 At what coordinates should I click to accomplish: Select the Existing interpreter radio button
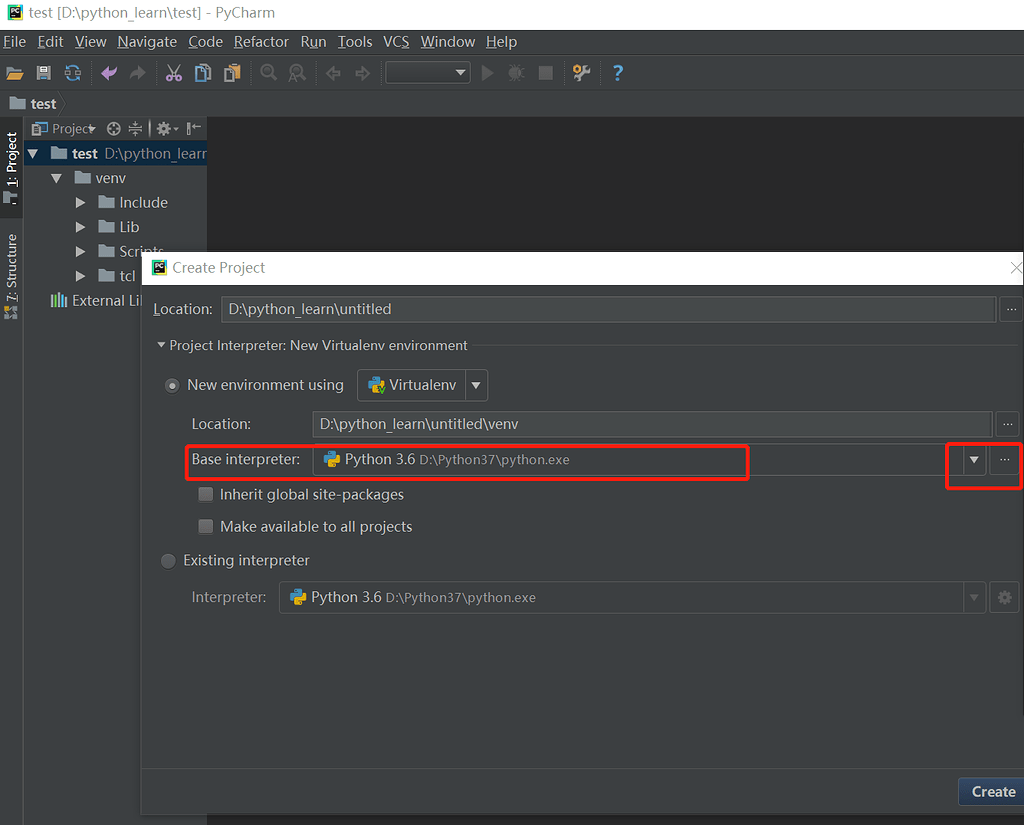click(x=169, y=561)
